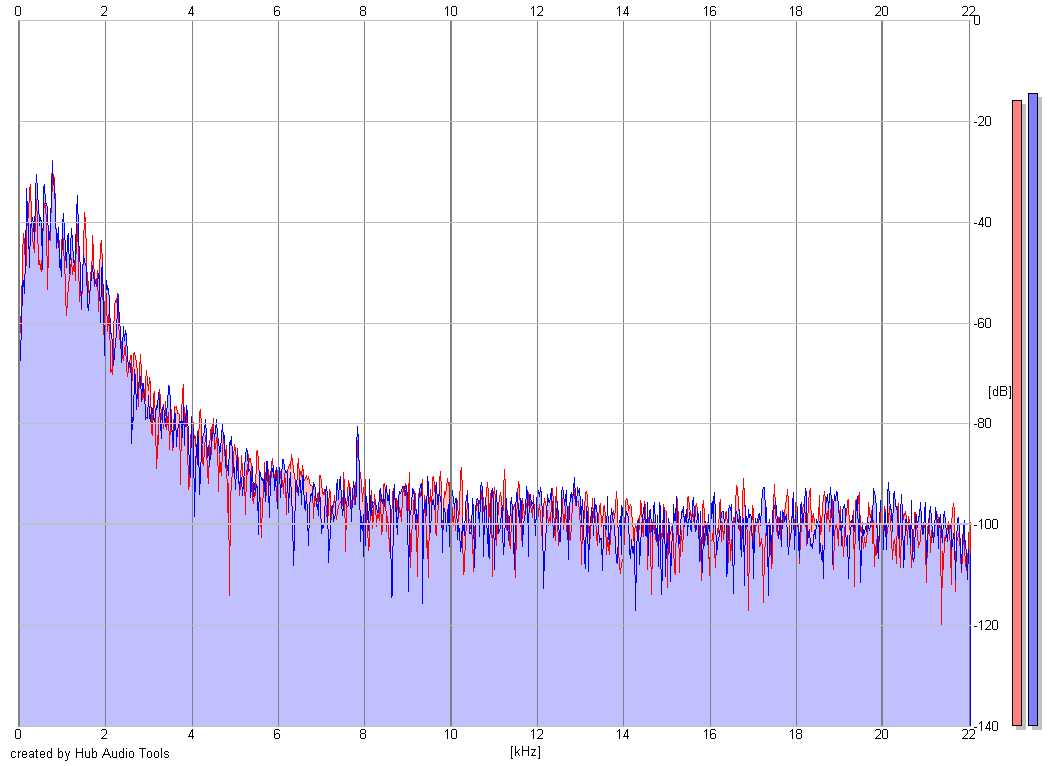Select the -80 dB scale label
The height and width of the screenshot is (766, 1052).
pyautogui.click(x=983, y=423)
